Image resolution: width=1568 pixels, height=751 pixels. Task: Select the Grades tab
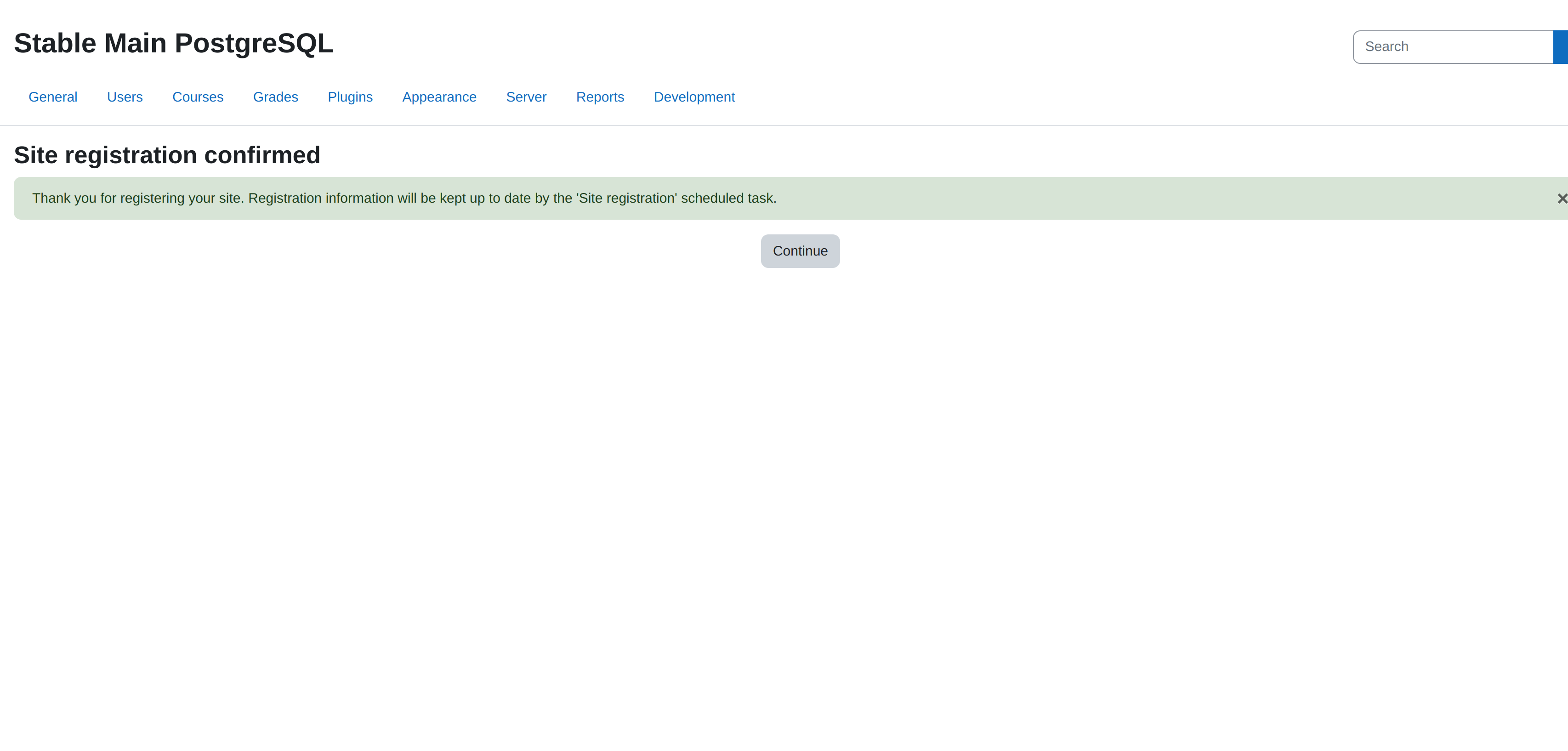point(276,97)
